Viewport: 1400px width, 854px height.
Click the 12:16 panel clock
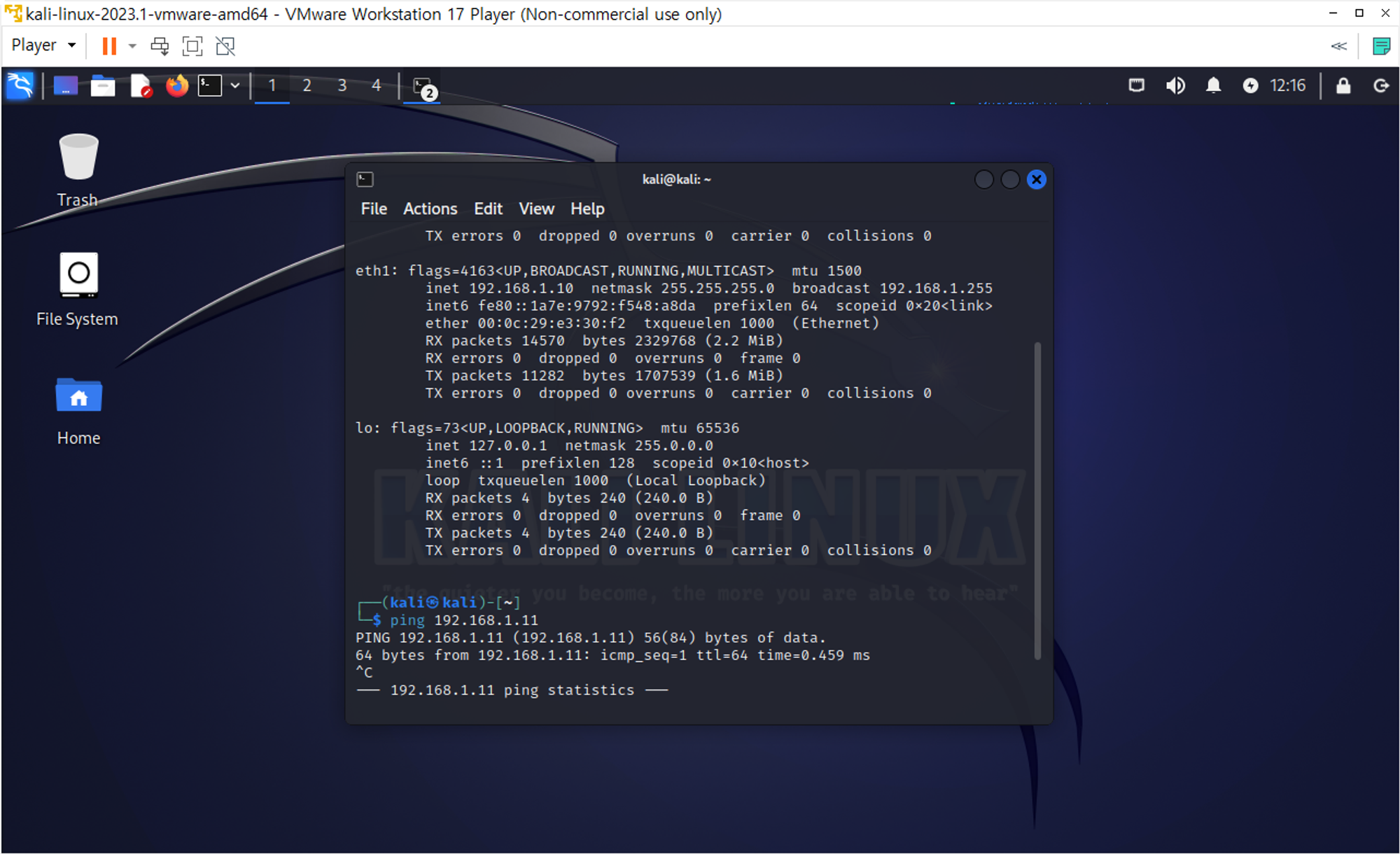[1287, 85]
